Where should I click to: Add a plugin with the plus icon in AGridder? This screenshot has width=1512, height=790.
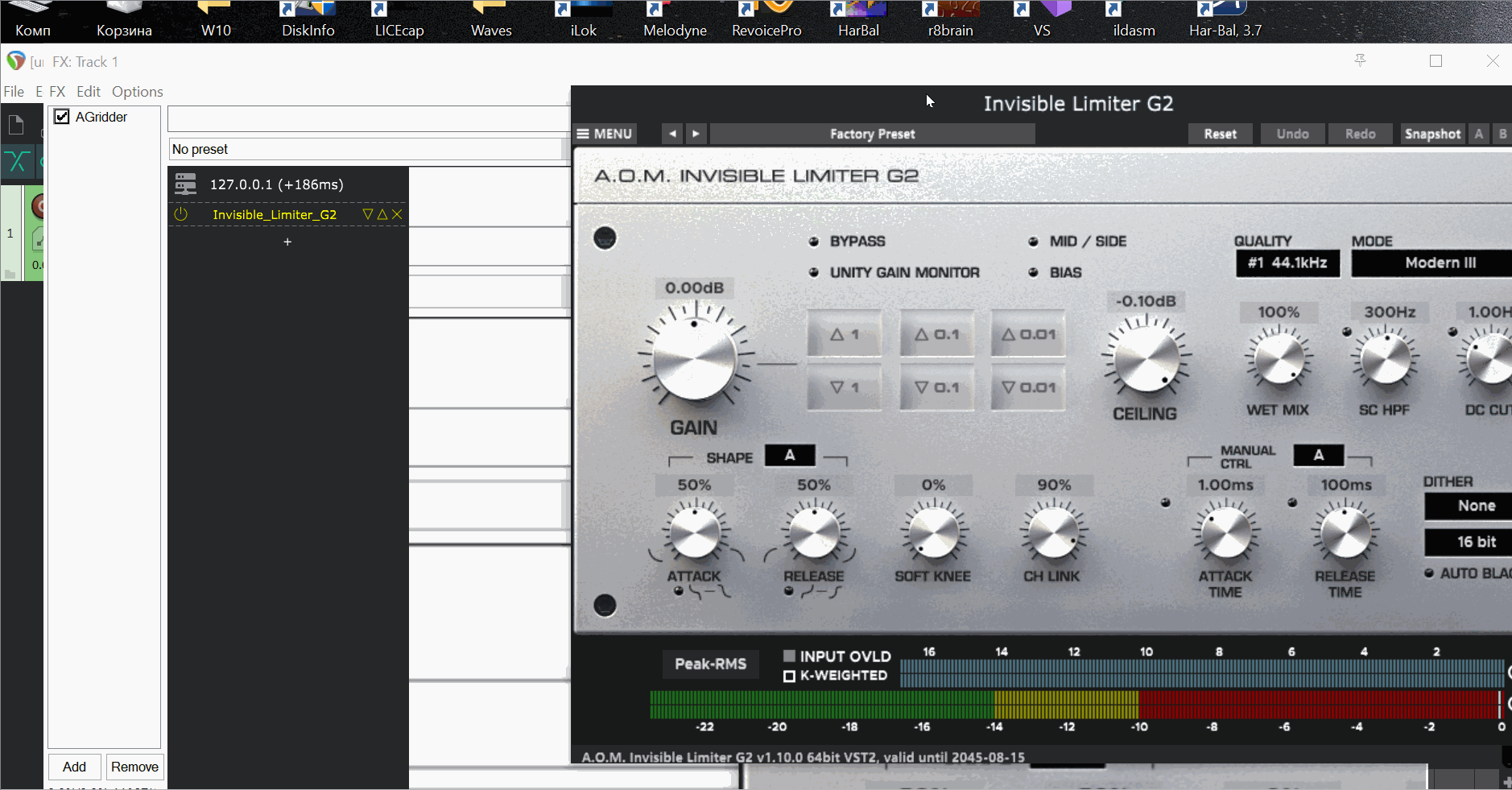pos(287,242)
